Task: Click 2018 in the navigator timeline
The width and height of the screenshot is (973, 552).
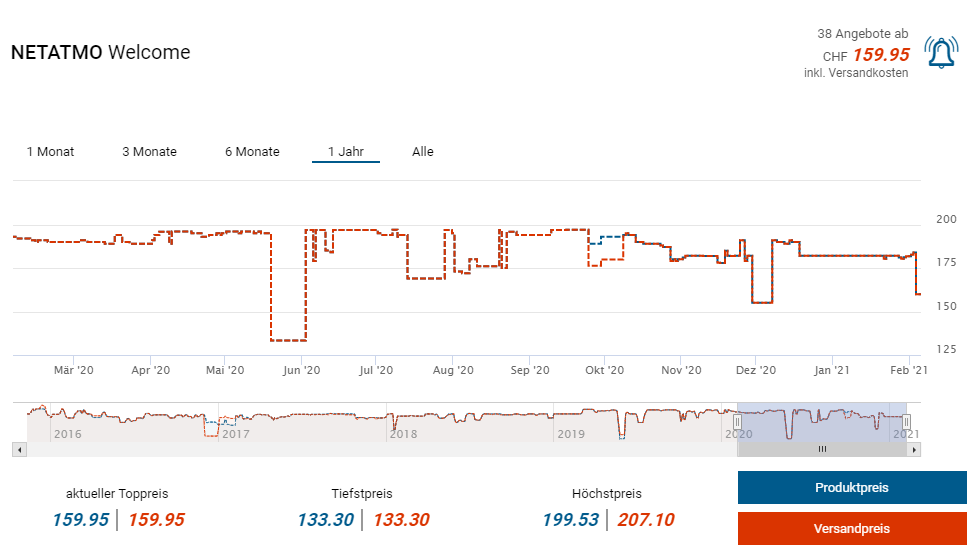Action: 402,434
